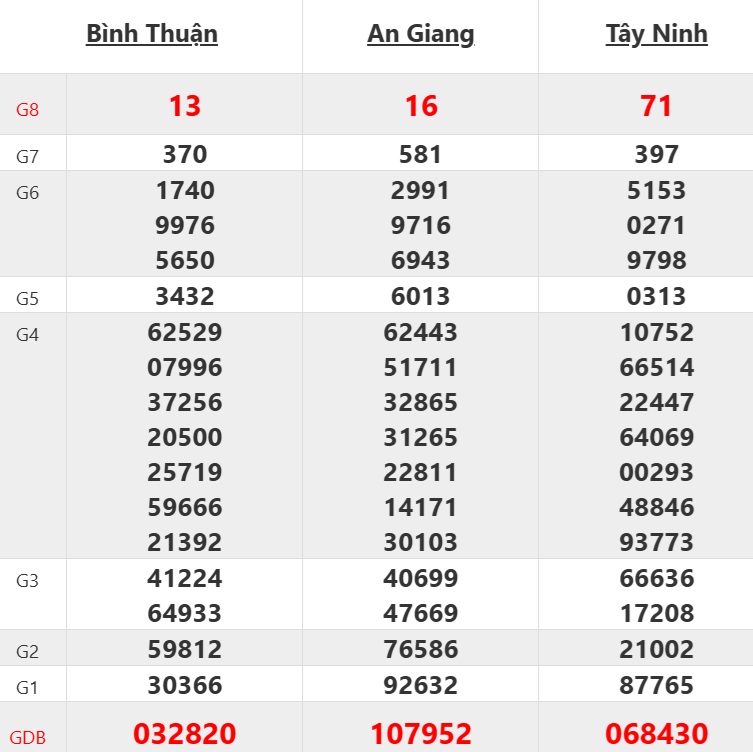This screenshot has width=753, height=752.
Task: Select the G7 row label
Action: [x=27, y=156]
